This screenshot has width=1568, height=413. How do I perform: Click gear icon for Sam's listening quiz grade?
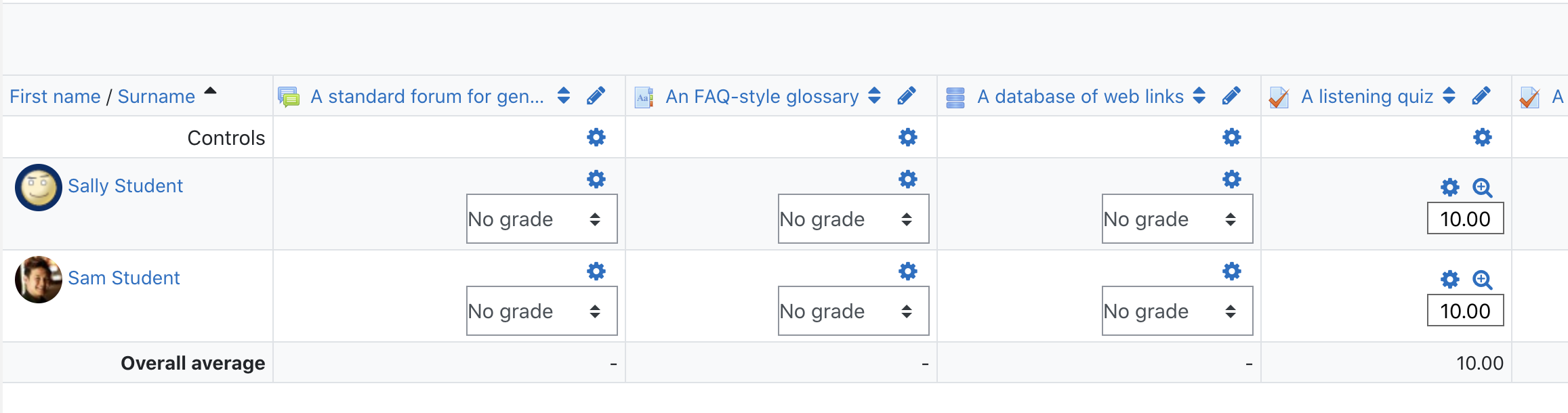coord(1450,280)
